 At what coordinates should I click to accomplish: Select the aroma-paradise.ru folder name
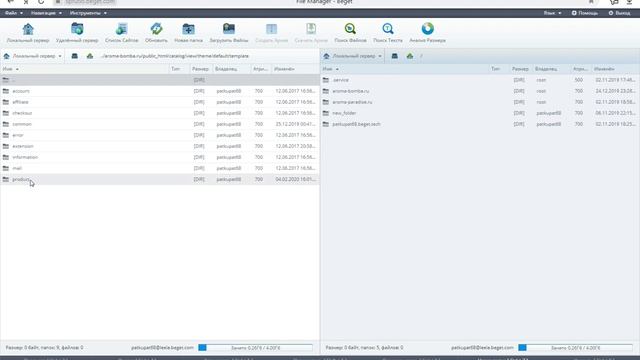click(x=352, y=102)
